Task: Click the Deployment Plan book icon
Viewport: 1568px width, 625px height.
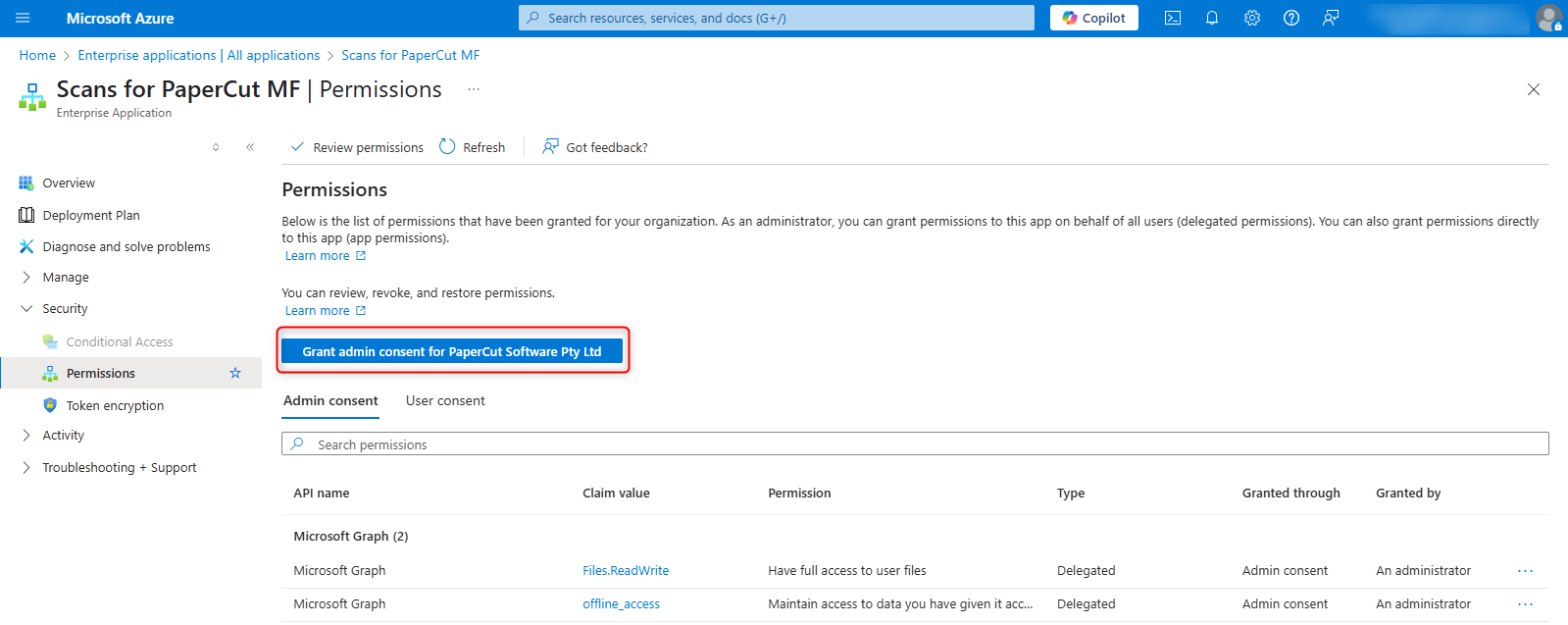Action: point(26,215)
